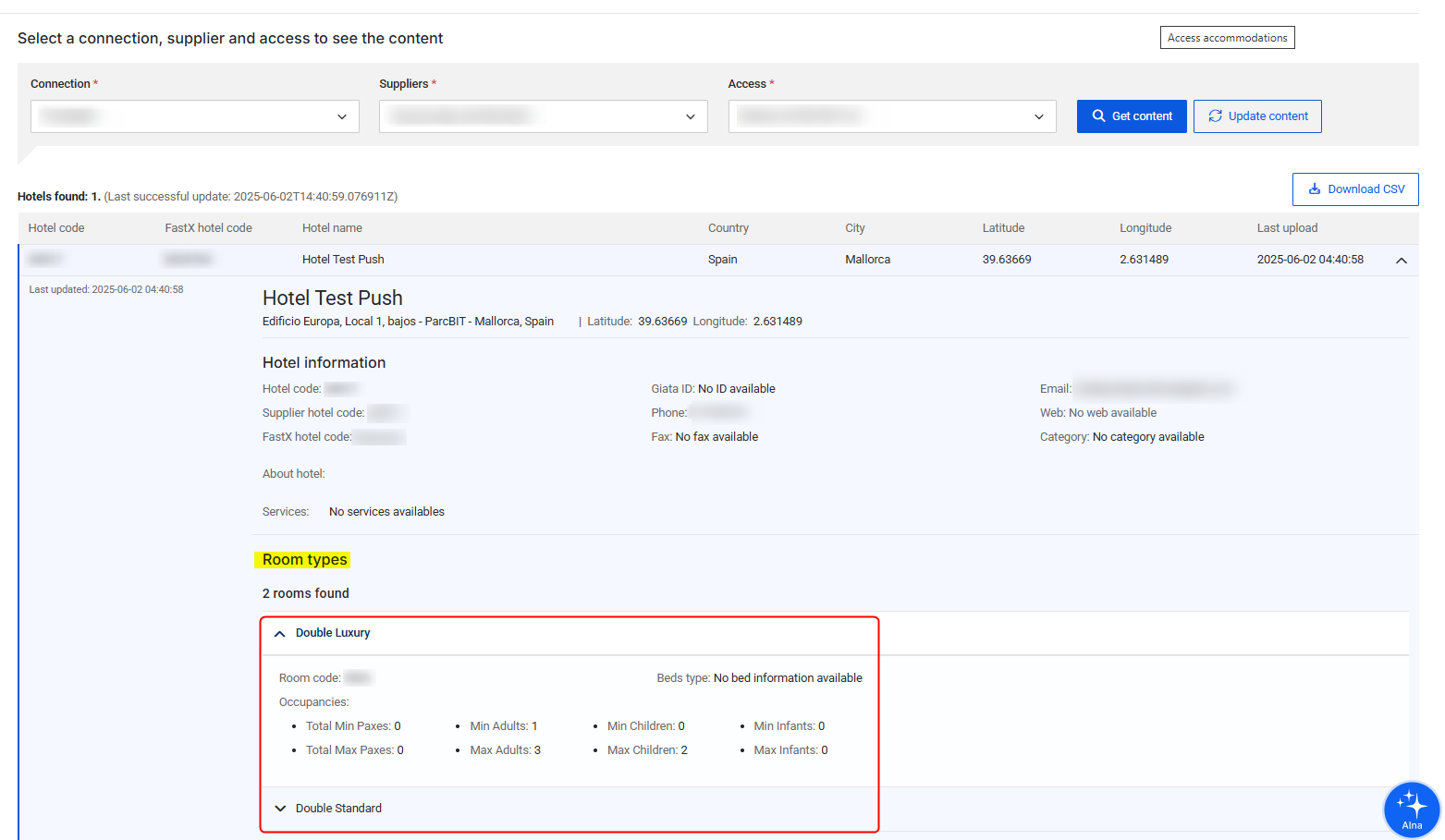
Task: Collapse the Hotel Test Push row chevron
Action: tap(1401, 261)
